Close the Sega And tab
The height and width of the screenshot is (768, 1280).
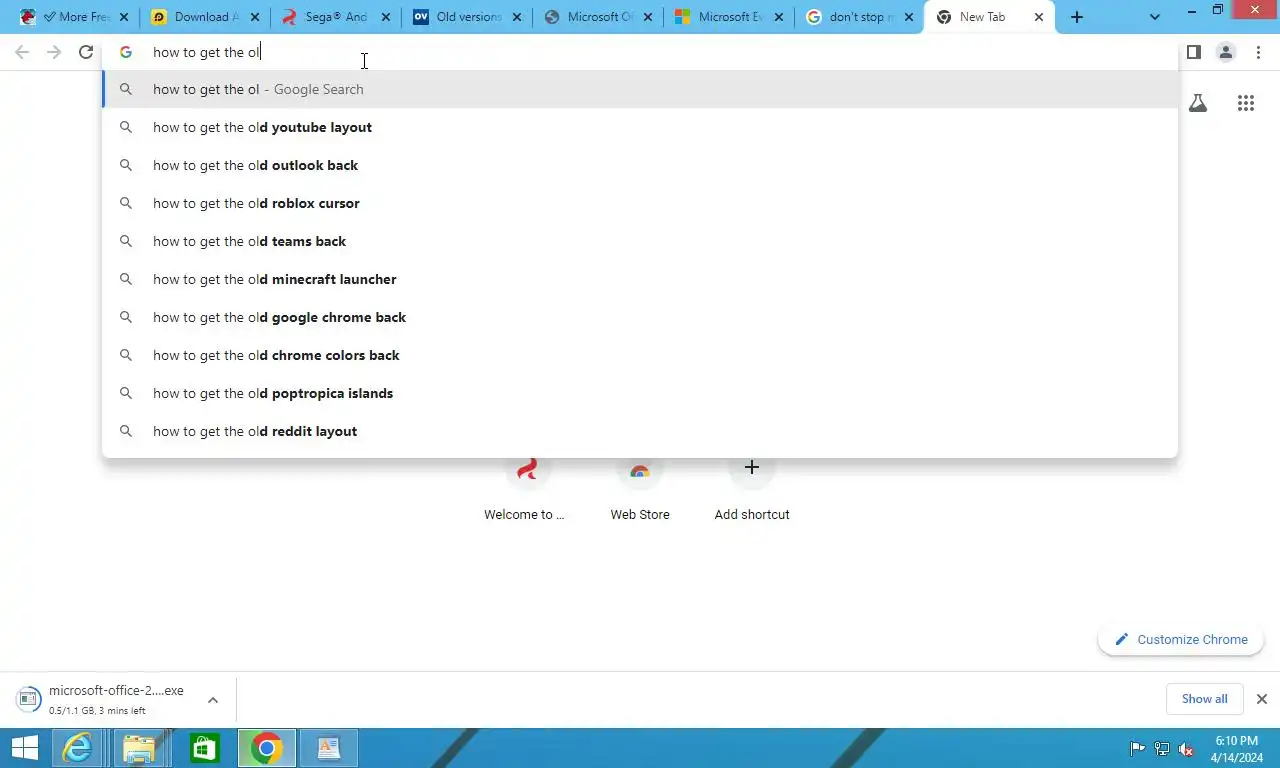(x=386, y=17)
